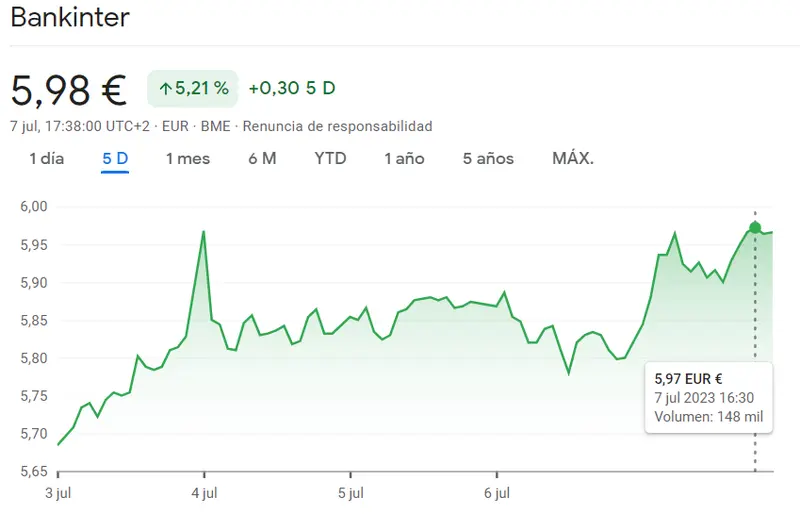
Task: Show the 5 años price chart
Action: coord(488,159)
